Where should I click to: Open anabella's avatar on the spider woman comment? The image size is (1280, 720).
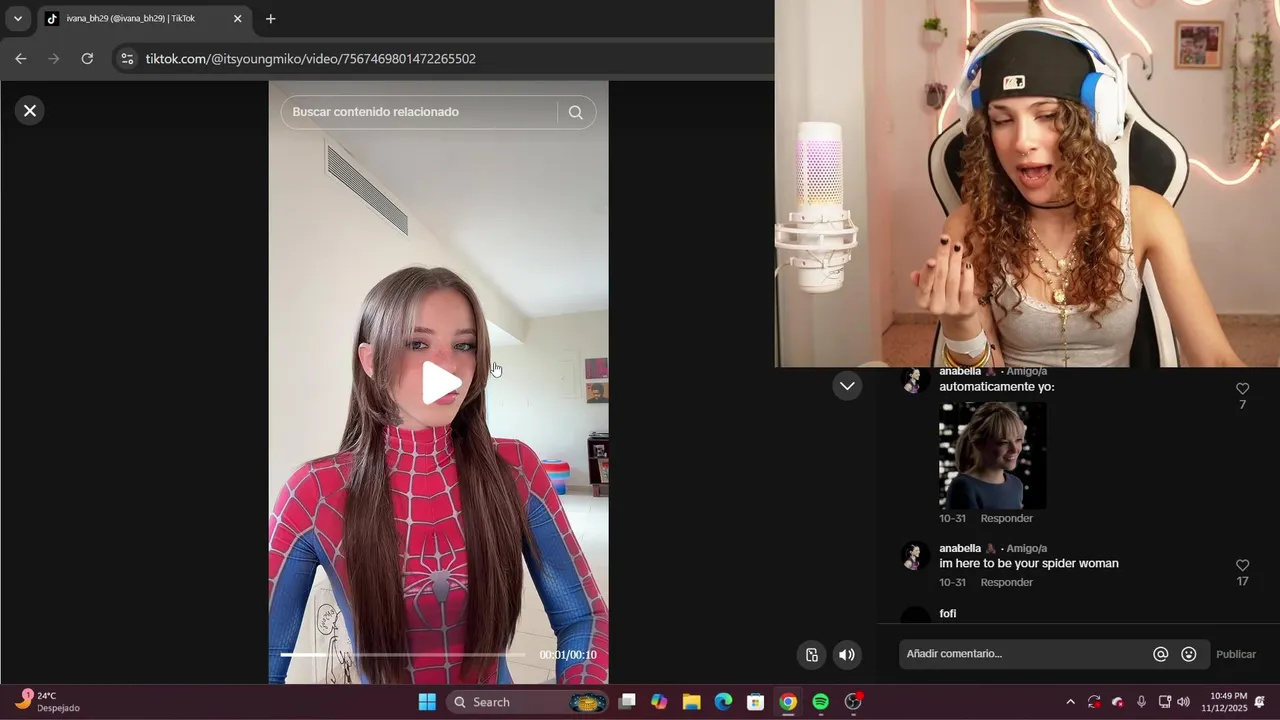tap(915, 557)
